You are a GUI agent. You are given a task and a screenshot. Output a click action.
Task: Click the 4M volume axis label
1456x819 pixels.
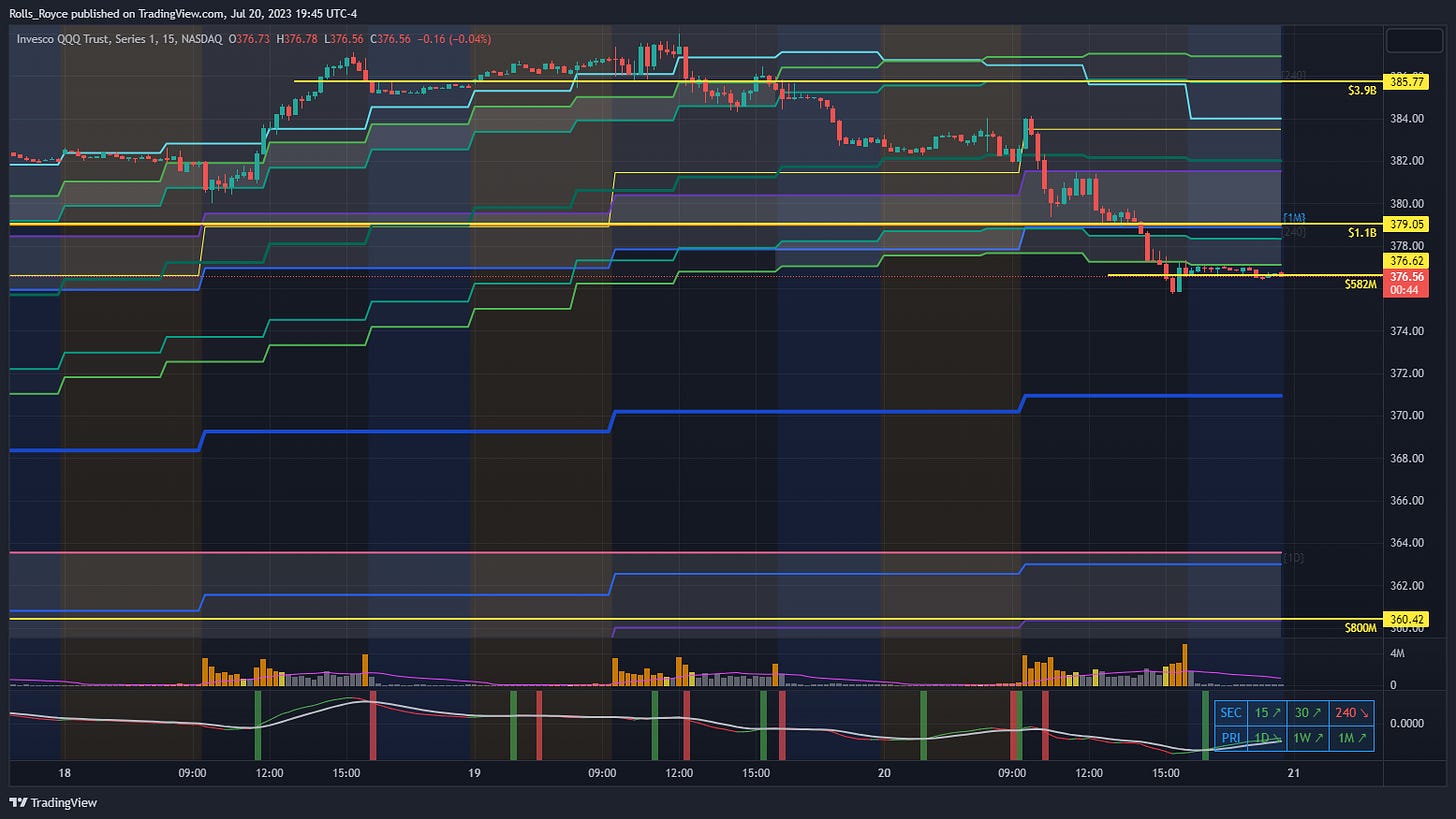1396,653
